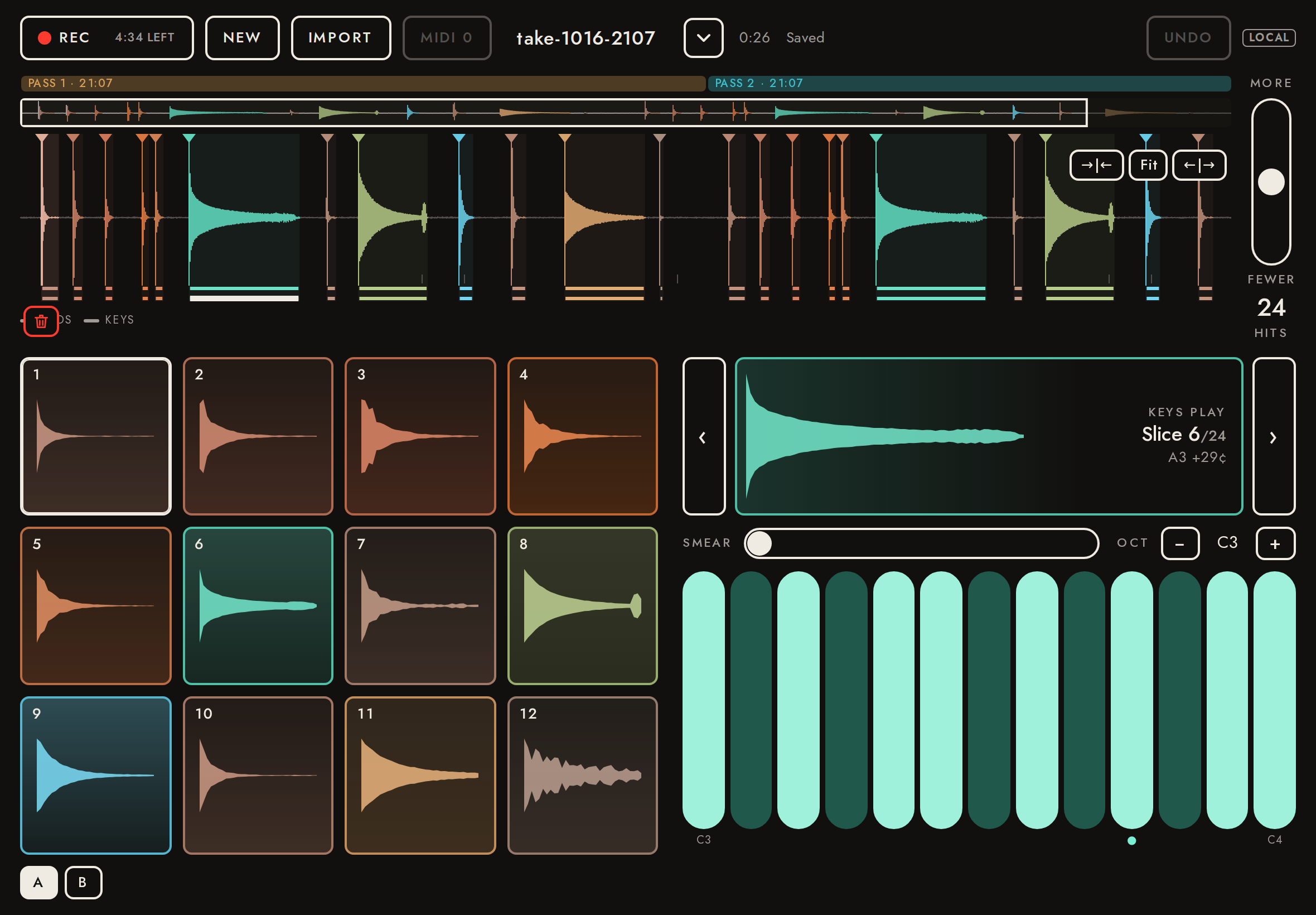The width and height of the screenshot is (1316, 915).
Task: Click the Fit zoom button
Action: pos(1148,165)
